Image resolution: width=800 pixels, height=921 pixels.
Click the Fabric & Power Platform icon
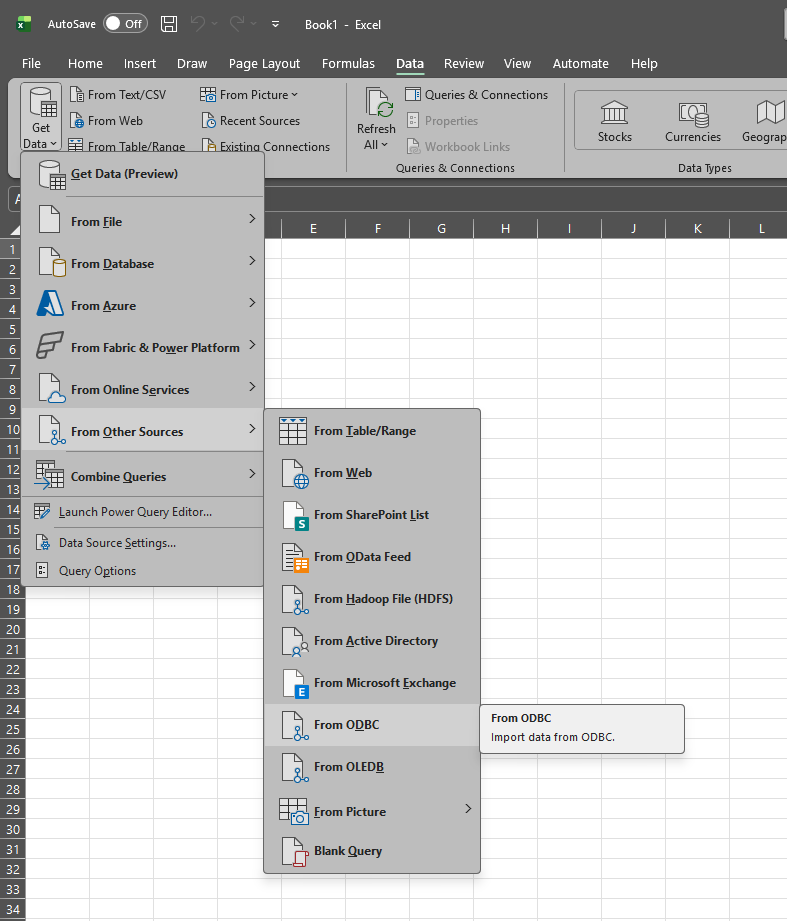pos(50,345)
